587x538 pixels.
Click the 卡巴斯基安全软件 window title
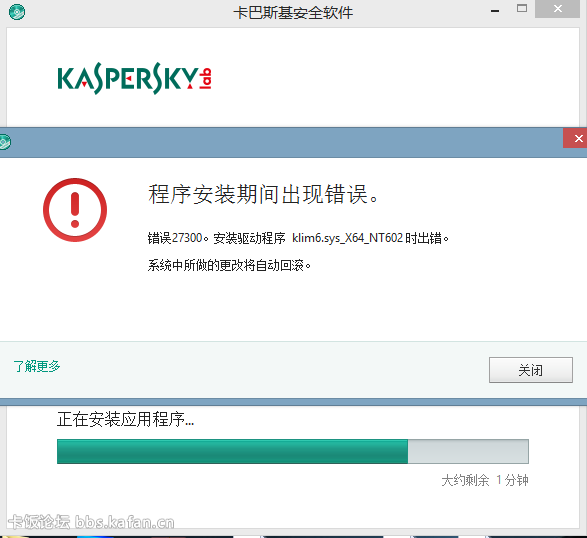pos(293,13)
